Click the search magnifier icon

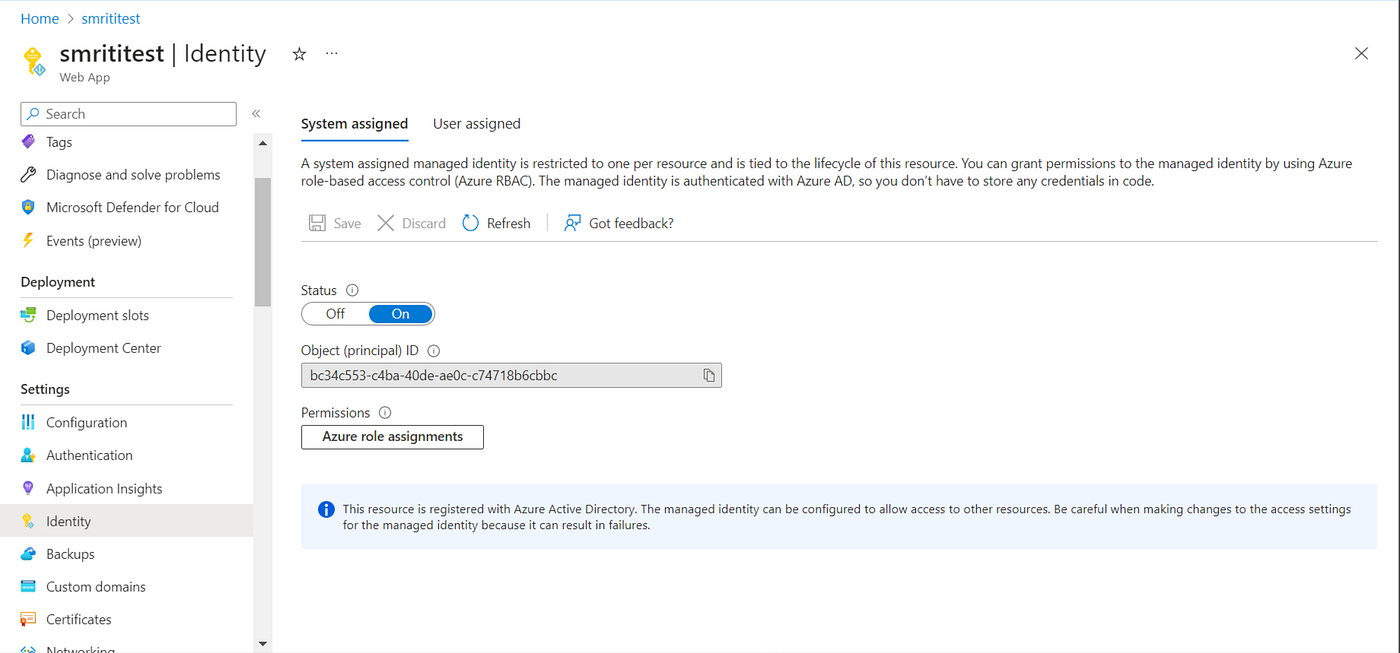[33, 114]
